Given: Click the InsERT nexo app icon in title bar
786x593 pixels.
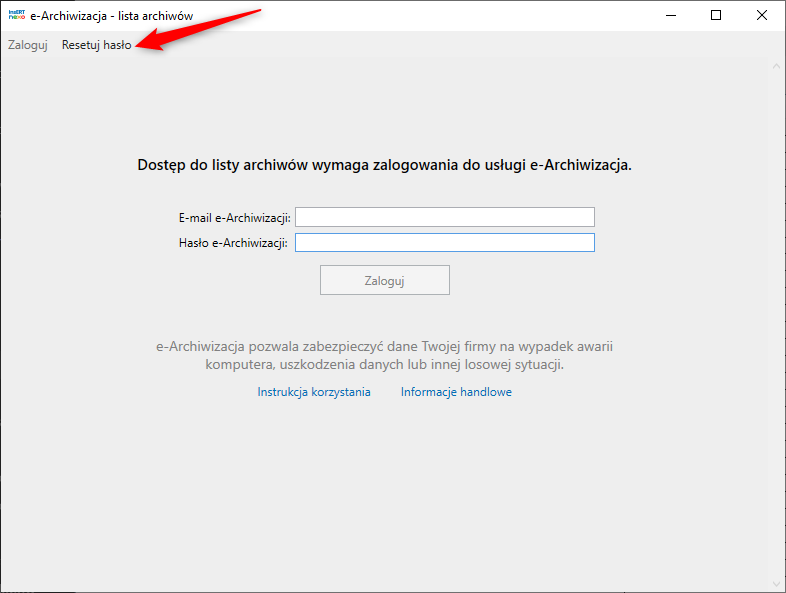Looking at the screenshot, I should [17, 15].
